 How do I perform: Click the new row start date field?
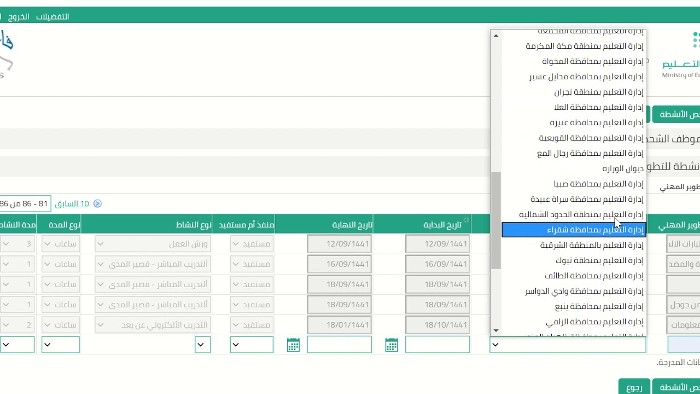click(437, 344)
